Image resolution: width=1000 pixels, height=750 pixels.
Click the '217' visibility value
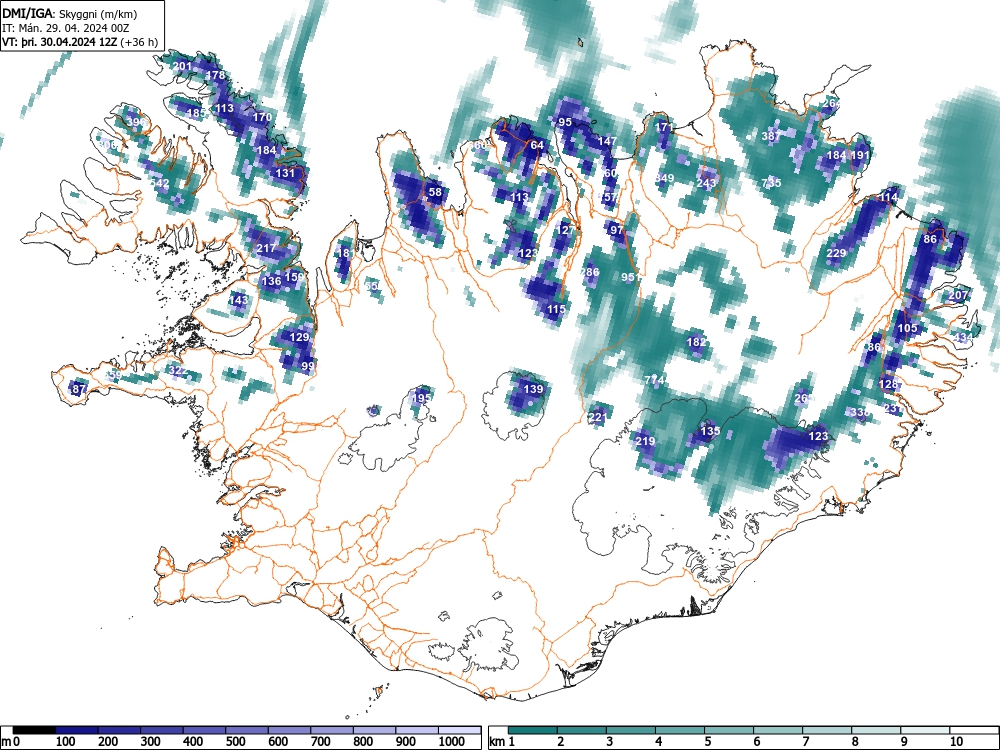pyautogui.click(x=266, y=249)
